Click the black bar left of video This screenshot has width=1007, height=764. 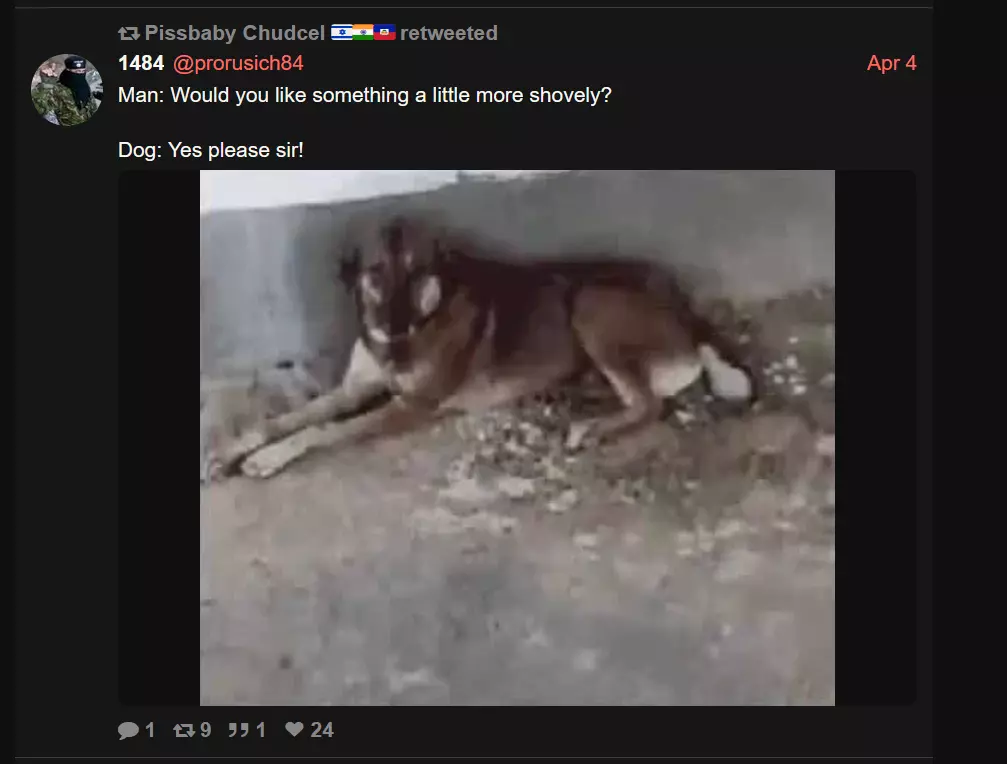[x=159, y=438]
